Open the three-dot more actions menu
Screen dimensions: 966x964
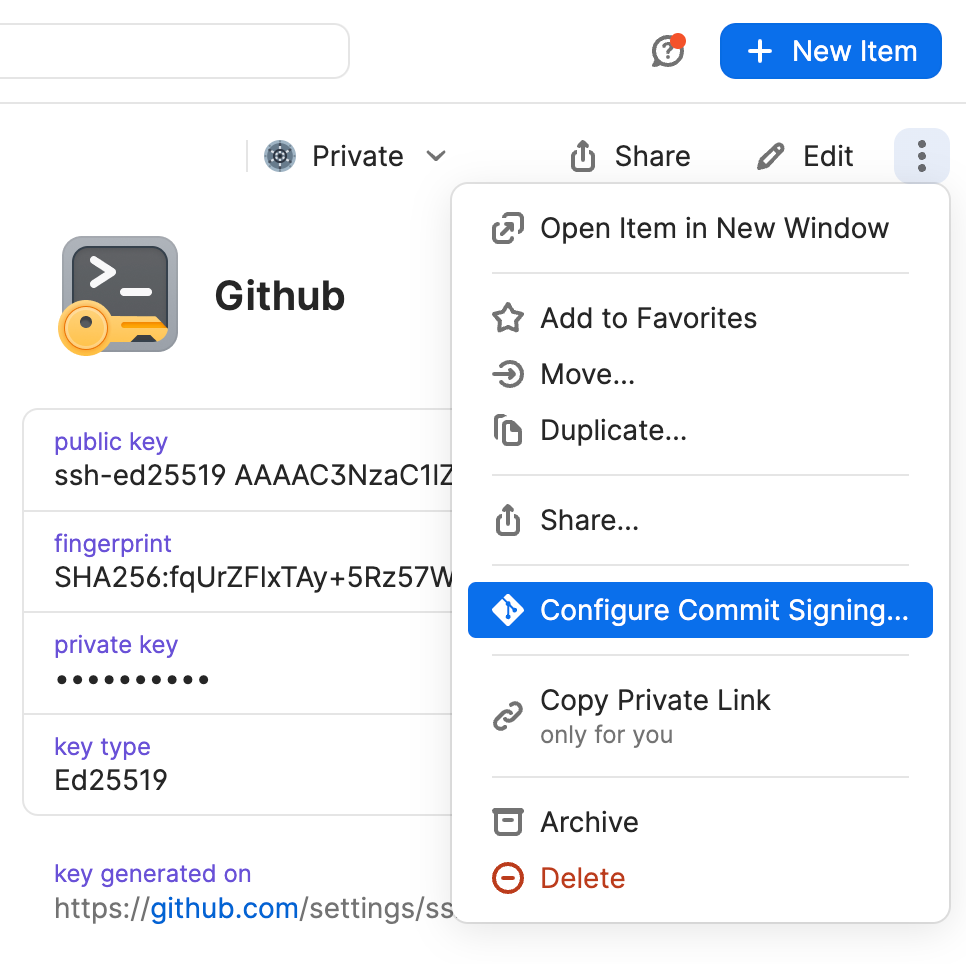[x=920, y=156]
